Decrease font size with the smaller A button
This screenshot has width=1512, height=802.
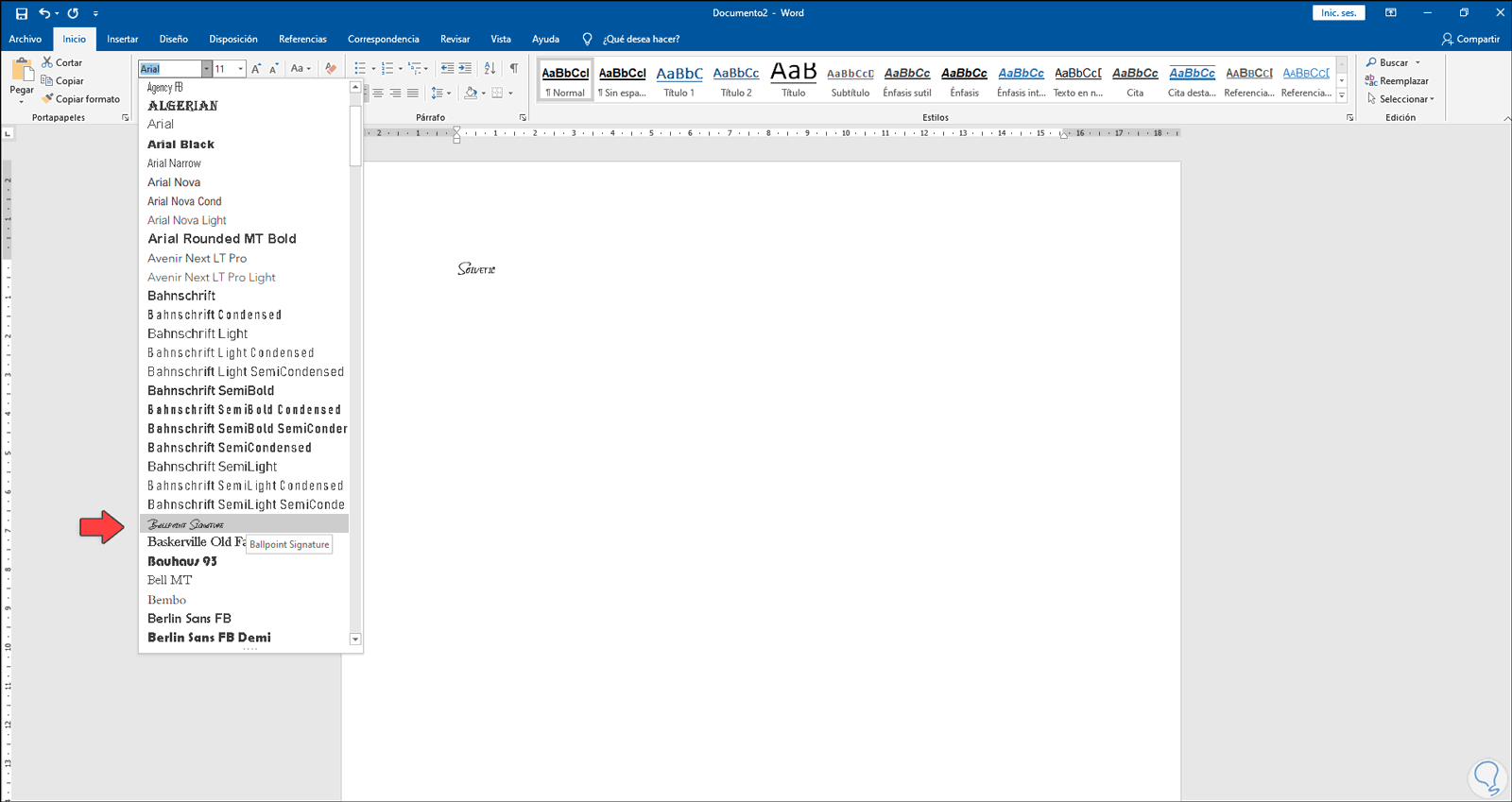tap(273, 69)
